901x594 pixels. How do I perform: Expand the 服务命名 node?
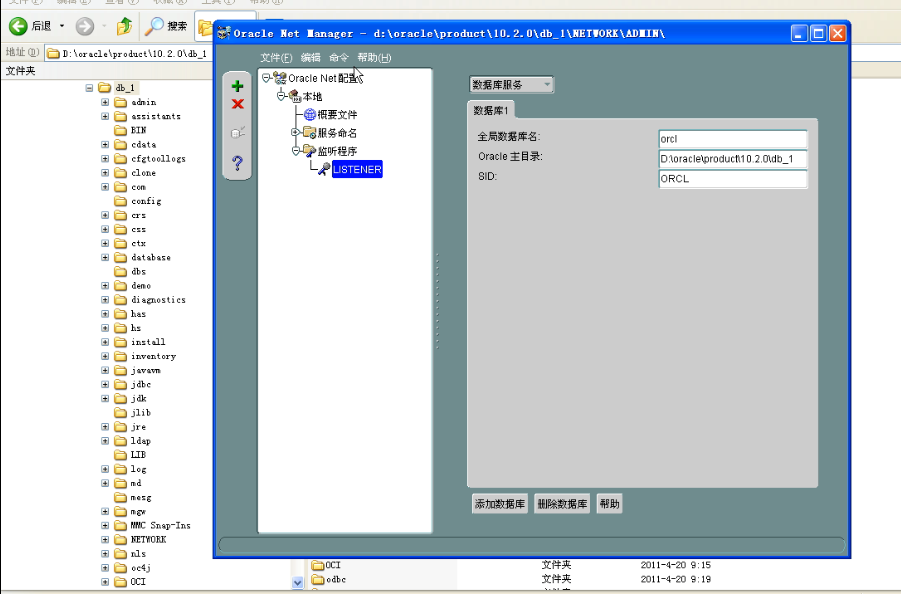click(295, 132)
